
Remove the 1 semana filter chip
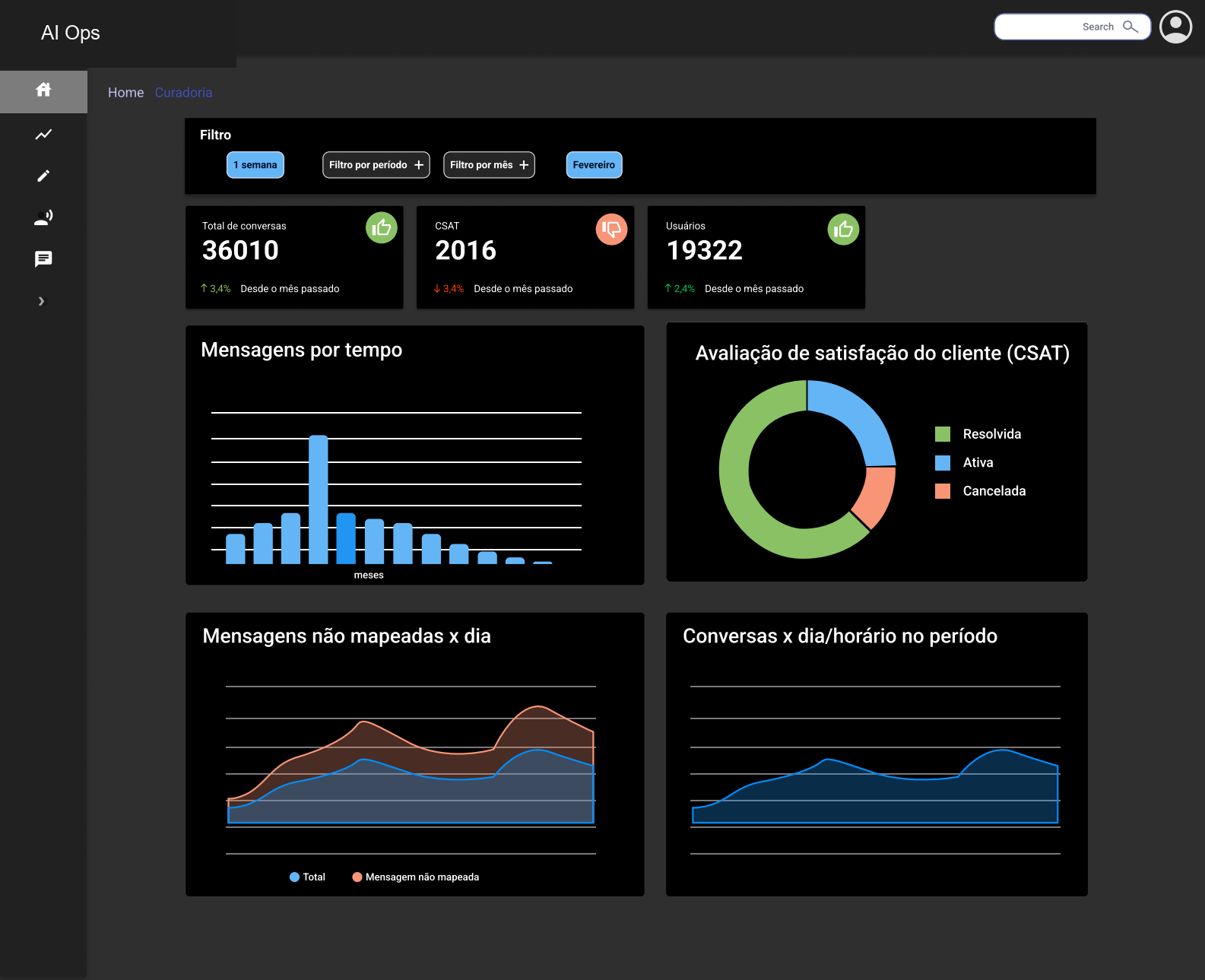255,165
